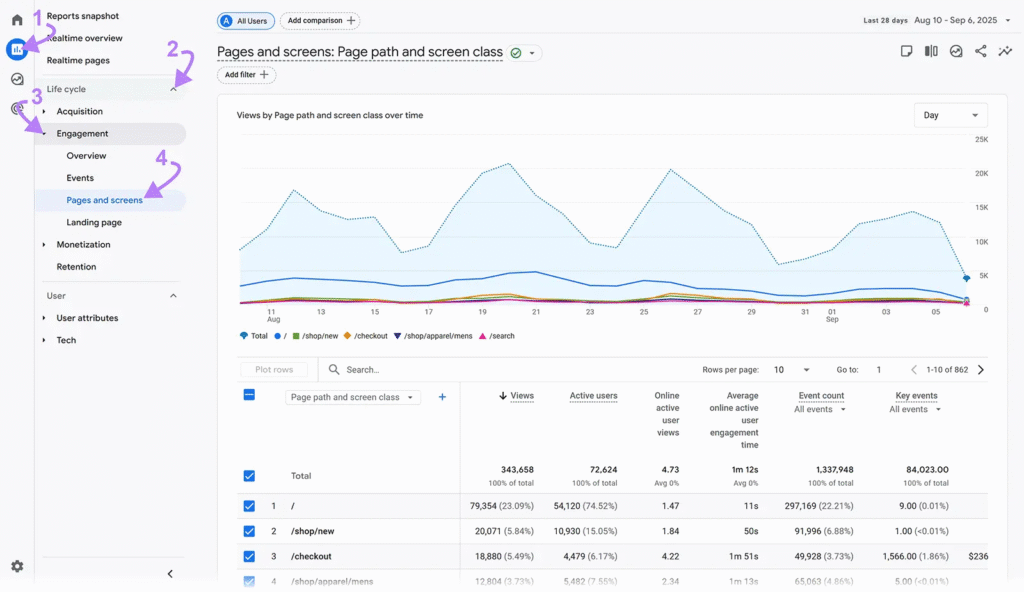This screenshot has width=1024, height=592.
Task: Open the Insights sparkline icon
Action: pos(1004,52)
